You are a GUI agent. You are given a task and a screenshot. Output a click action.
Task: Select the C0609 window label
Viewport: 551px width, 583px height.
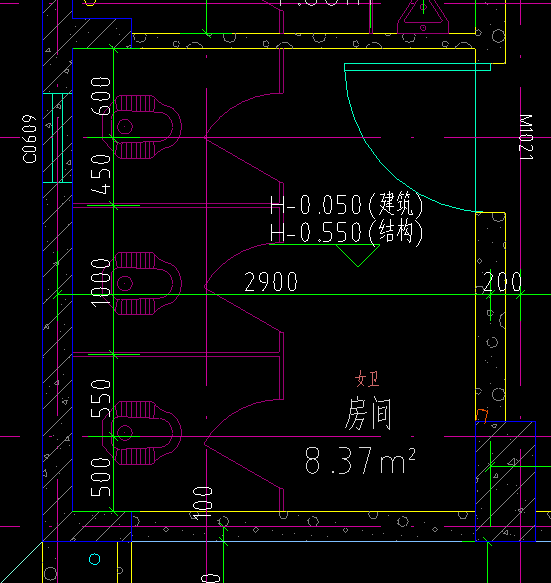[x=29, y=139]
